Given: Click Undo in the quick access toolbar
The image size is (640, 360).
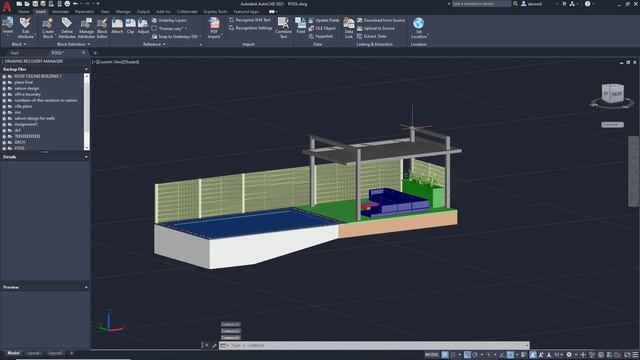Looking at the screenshot, I should pos(76,4).
